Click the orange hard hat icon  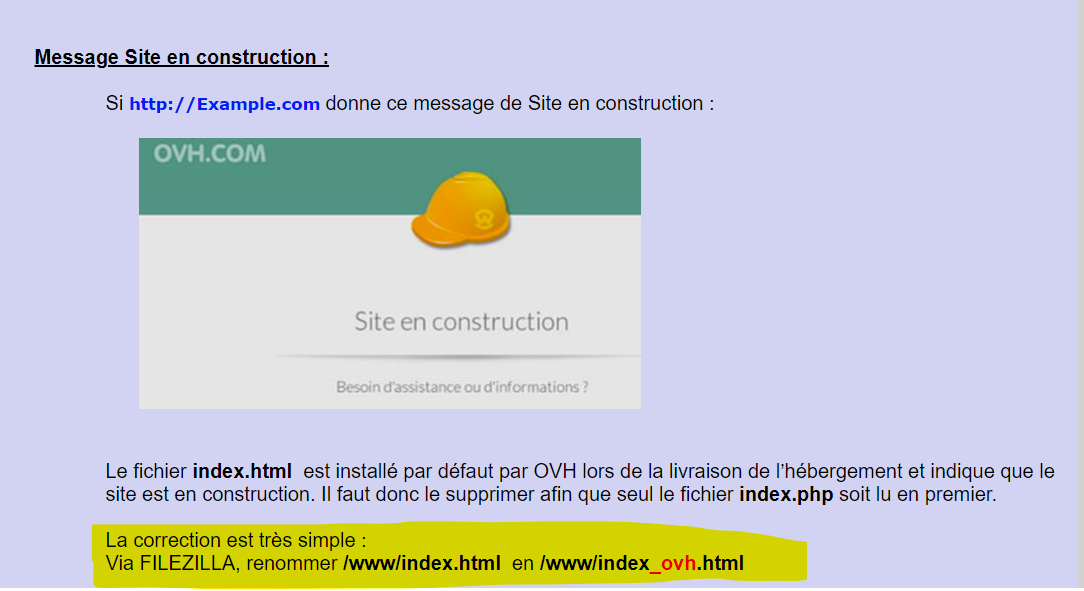coord(461,208)
